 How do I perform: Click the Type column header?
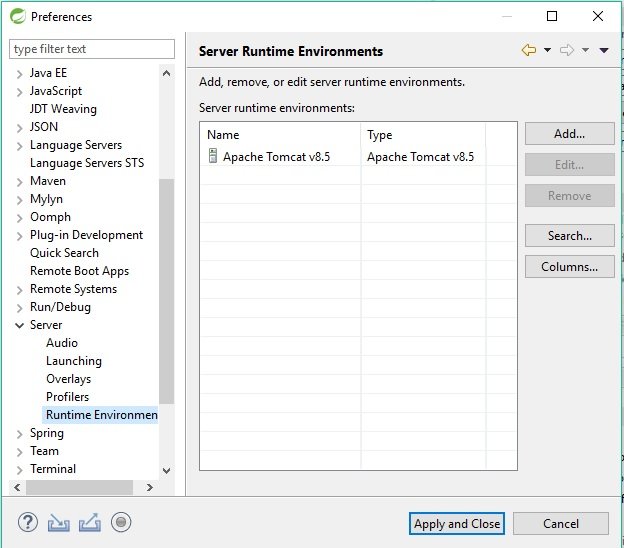pos(423,135)
